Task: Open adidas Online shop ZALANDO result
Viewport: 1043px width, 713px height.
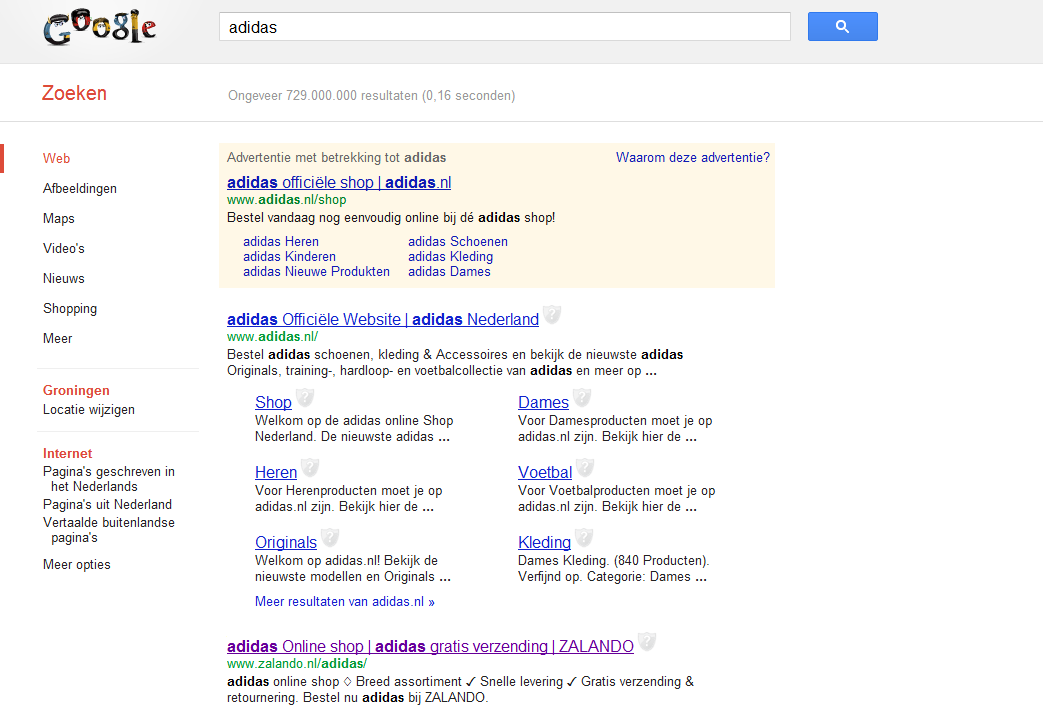Action: [430, 646]
